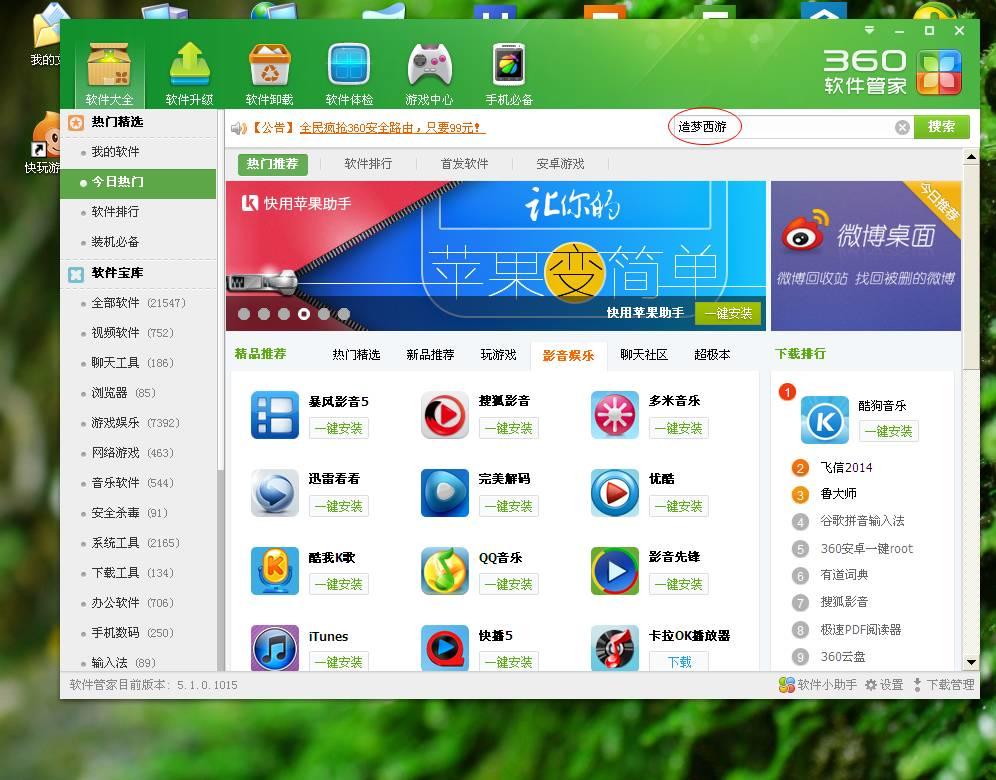Download 卡拉OK播放器 with 下载 button
Image resolution: width=996 pixels, height=780 pixels.
tap(679, 662)
